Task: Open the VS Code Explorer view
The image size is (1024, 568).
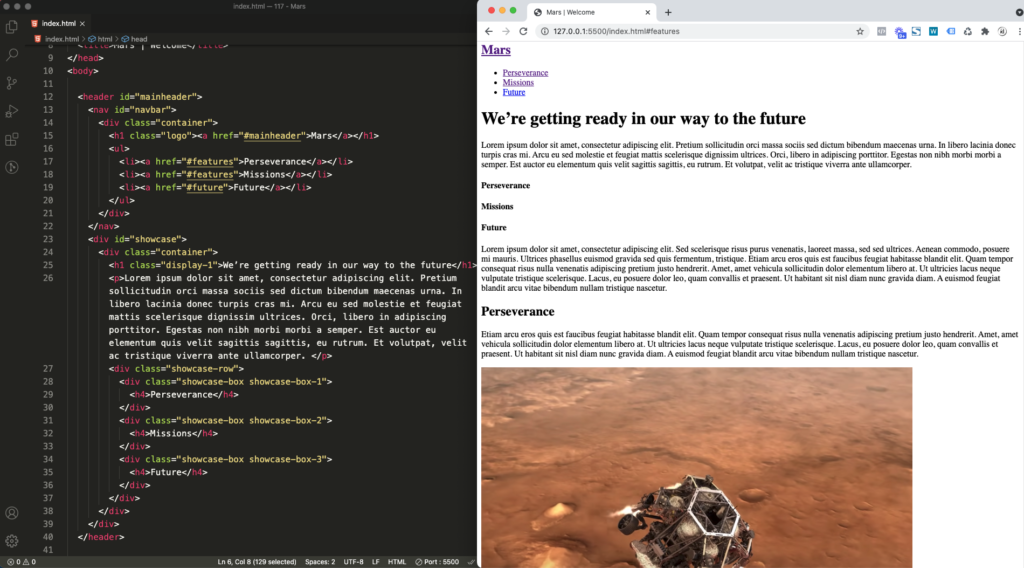Action: 12,27
